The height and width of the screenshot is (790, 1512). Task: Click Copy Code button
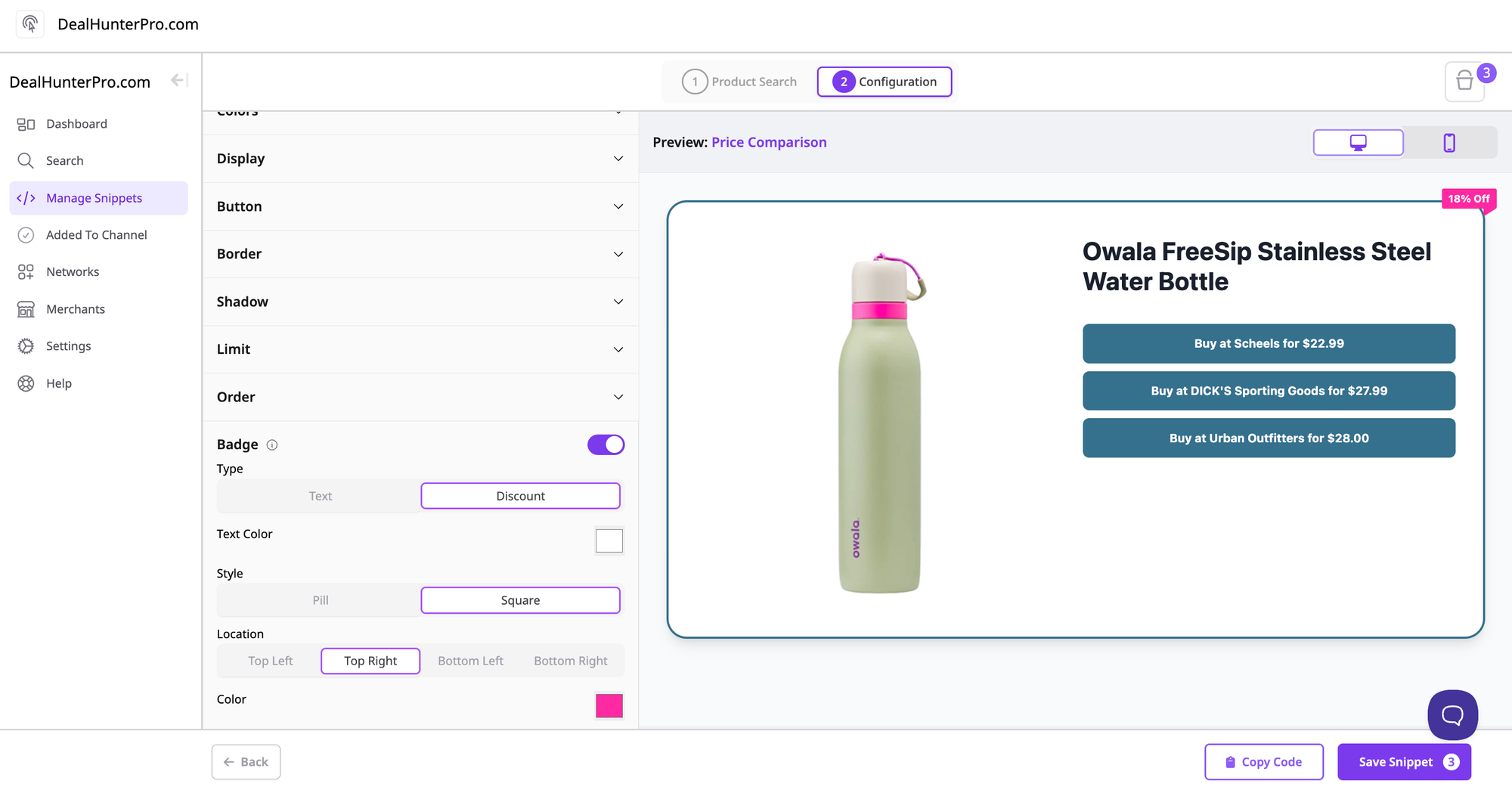point(1264,762)
